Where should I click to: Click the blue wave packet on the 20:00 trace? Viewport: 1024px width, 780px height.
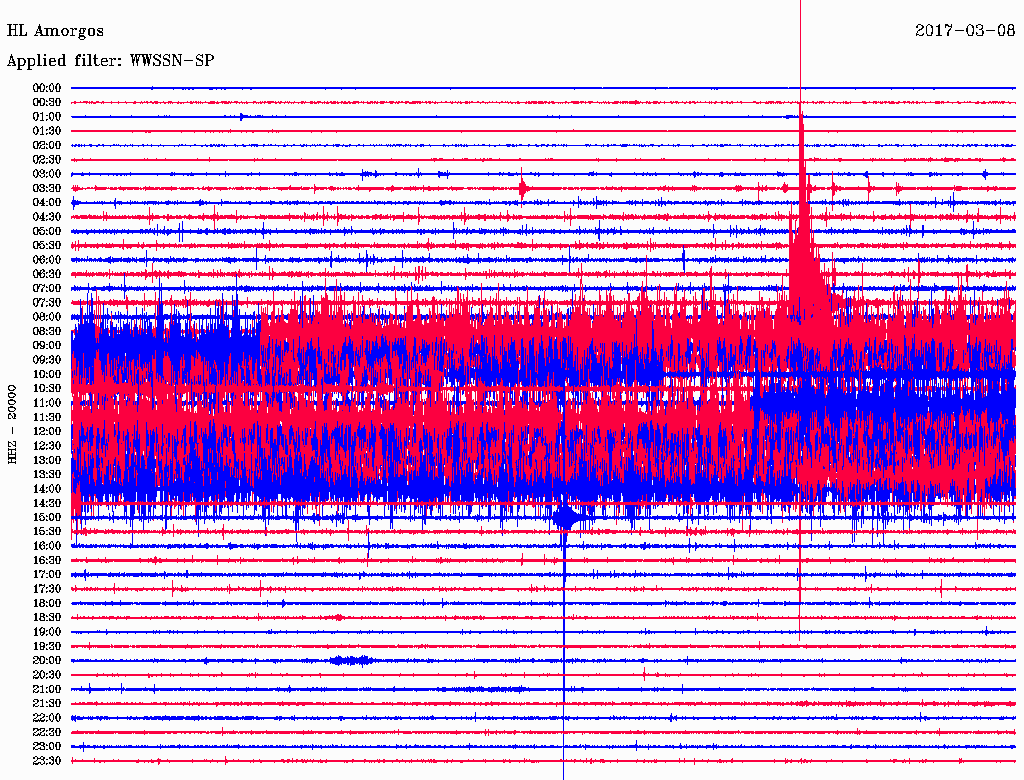point(351,660)
